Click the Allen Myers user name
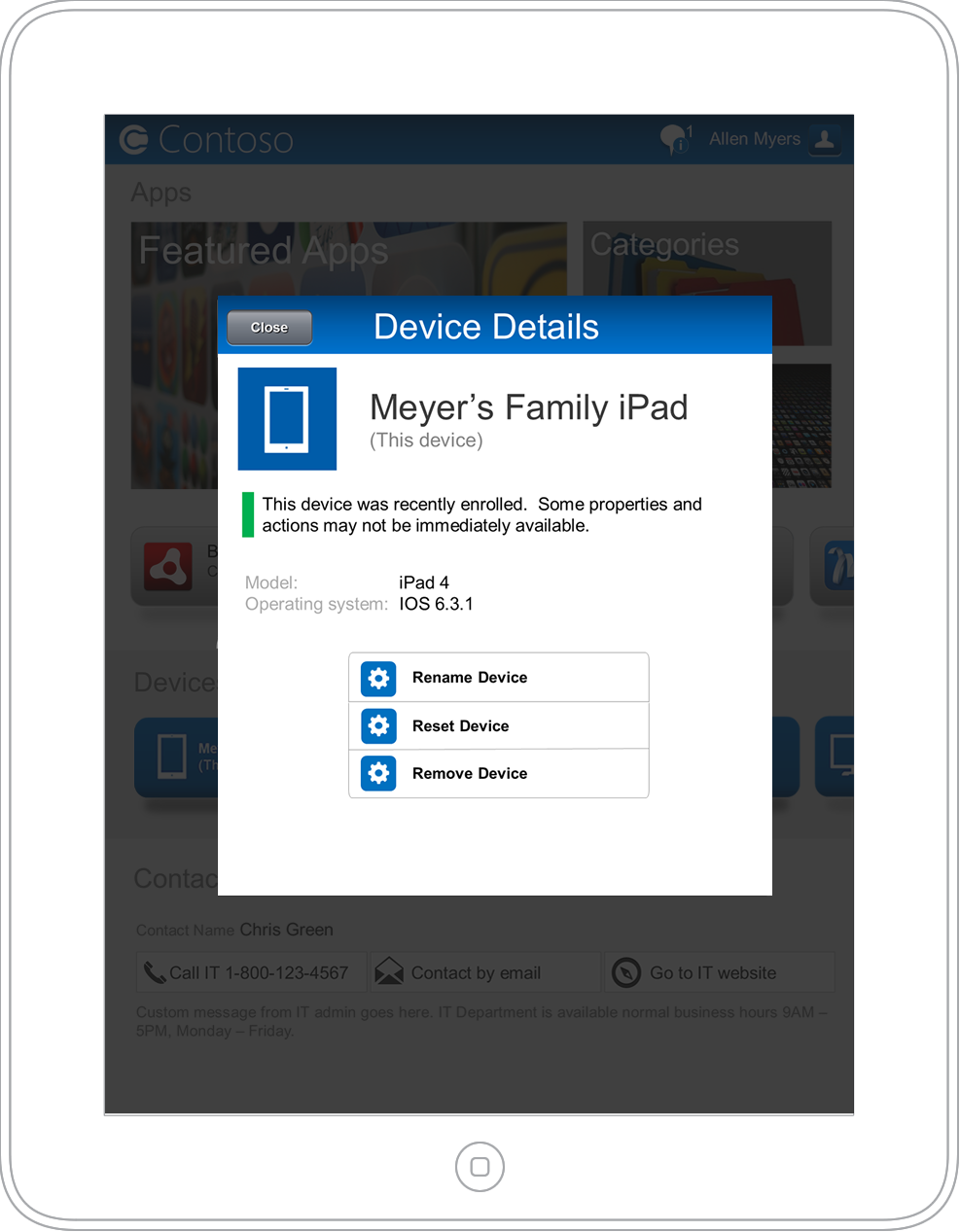 (x=755, y=139)
